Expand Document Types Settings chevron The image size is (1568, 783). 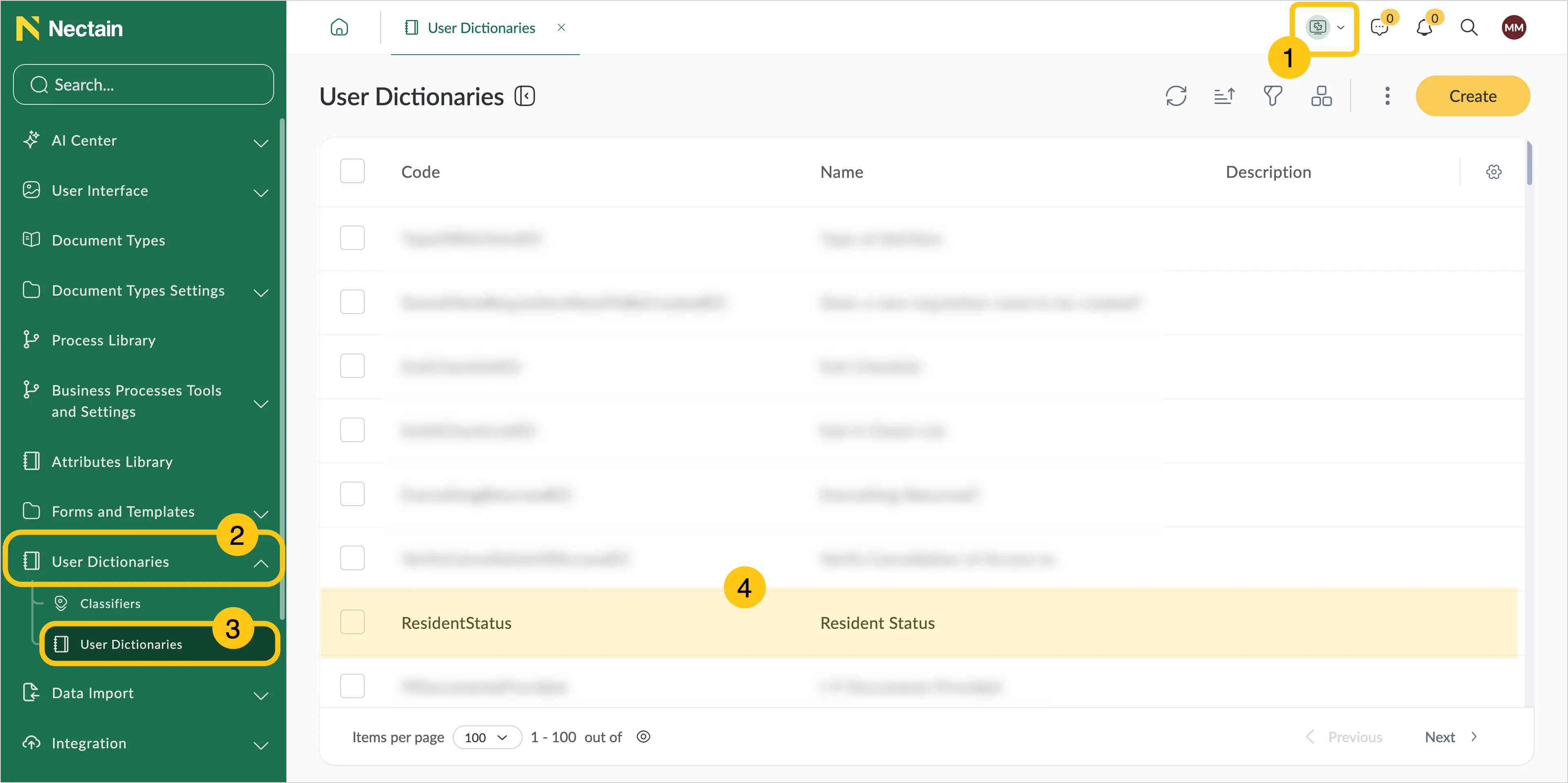[x=261, y=293]
